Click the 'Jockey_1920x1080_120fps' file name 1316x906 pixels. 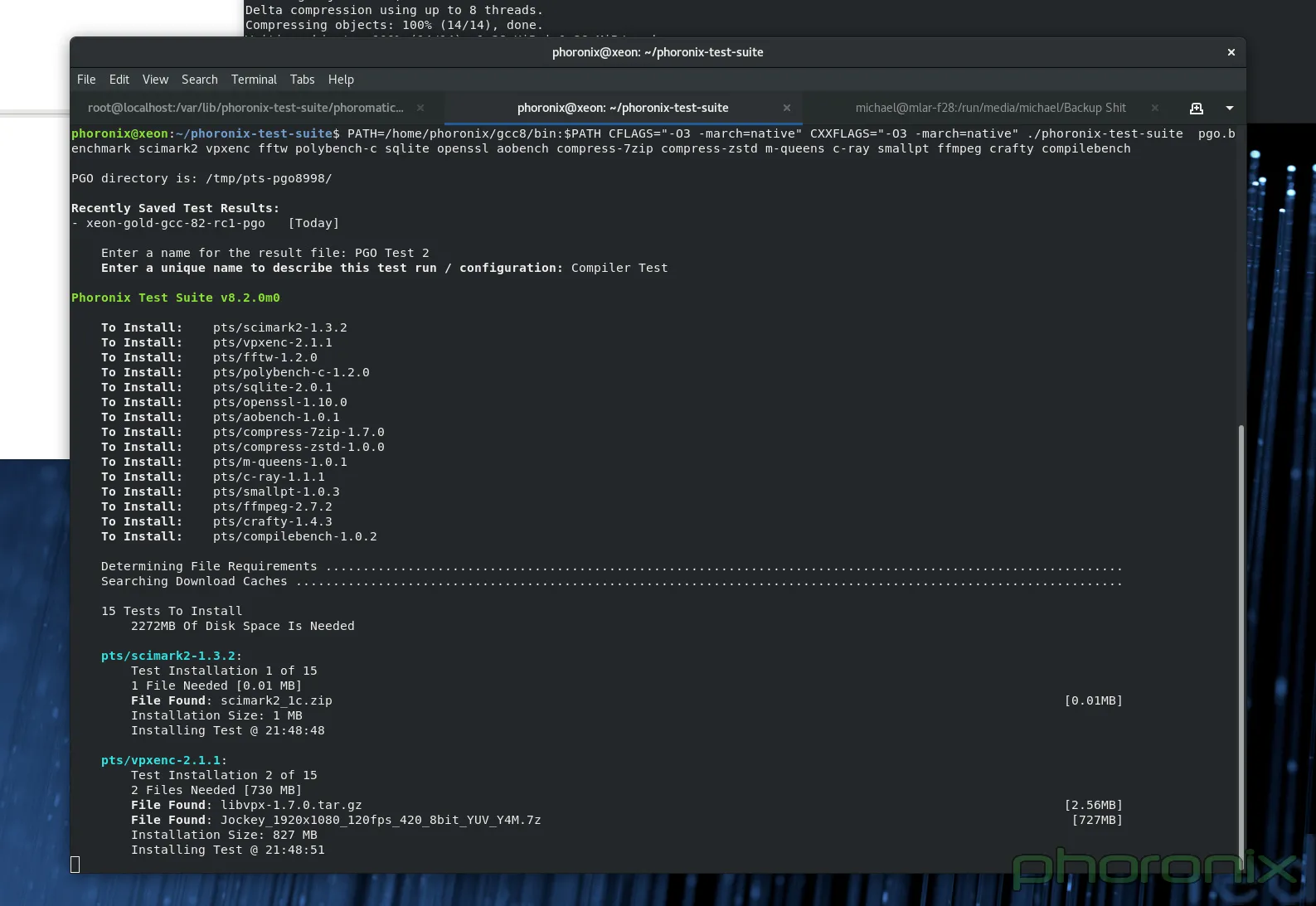coord(381,820)
